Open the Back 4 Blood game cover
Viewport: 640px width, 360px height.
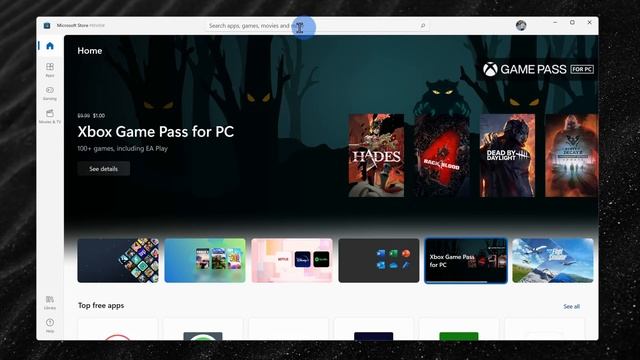point(442,156)
